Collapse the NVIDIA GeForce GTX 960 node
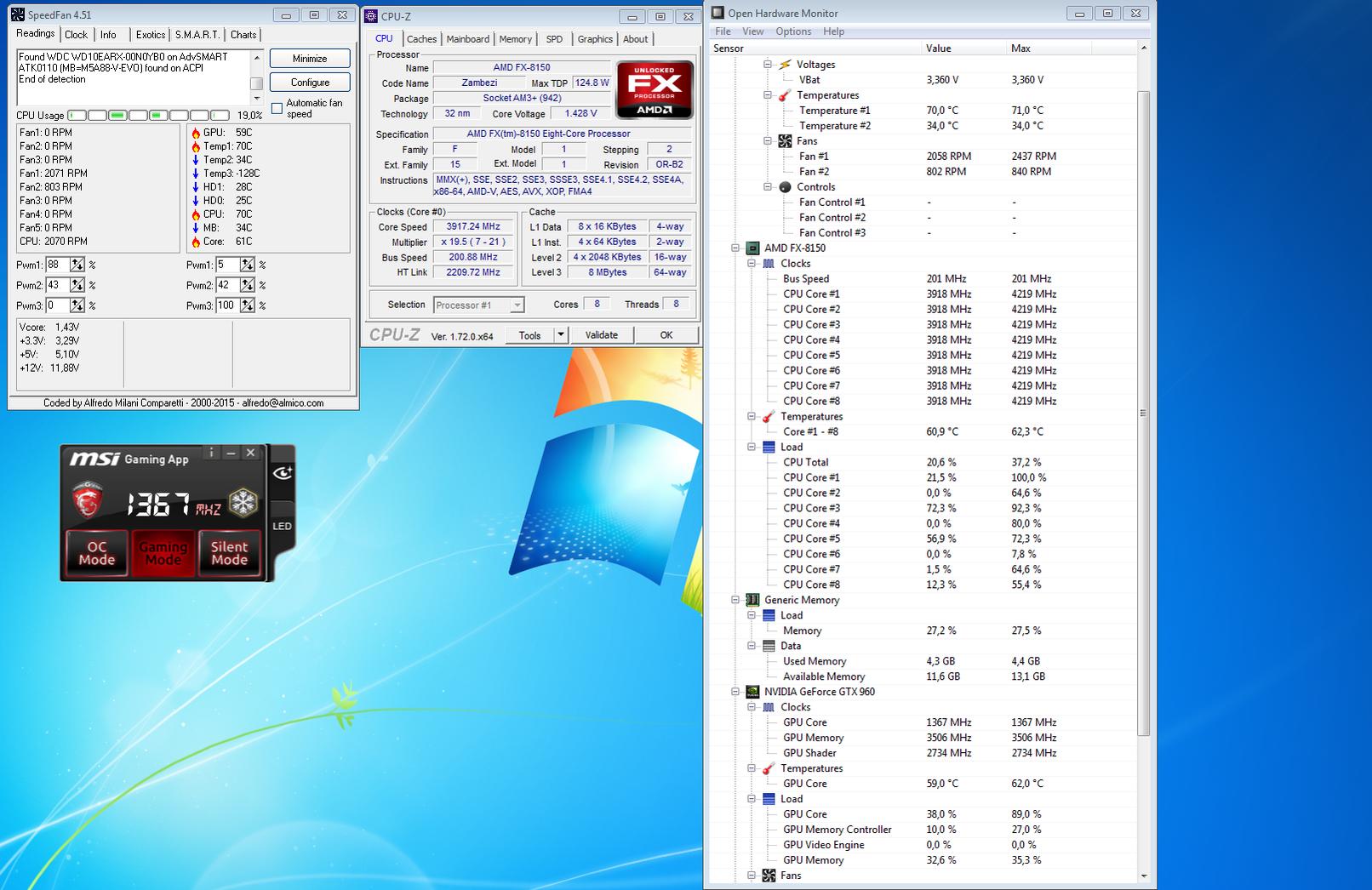 click(735, 693)
